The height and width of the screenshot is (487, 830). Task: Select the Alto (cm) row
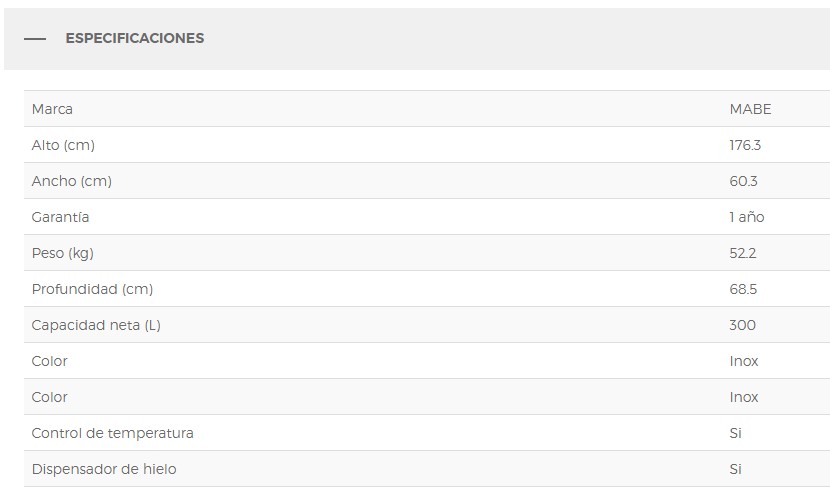click(x=427, y=145)
